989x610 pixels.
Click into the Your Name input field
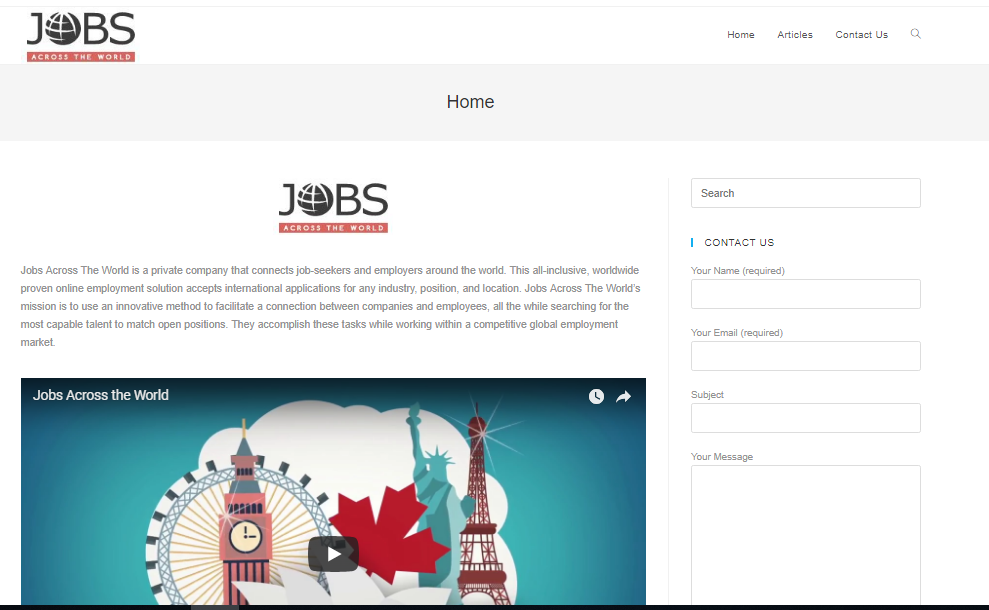coord(805,294)
